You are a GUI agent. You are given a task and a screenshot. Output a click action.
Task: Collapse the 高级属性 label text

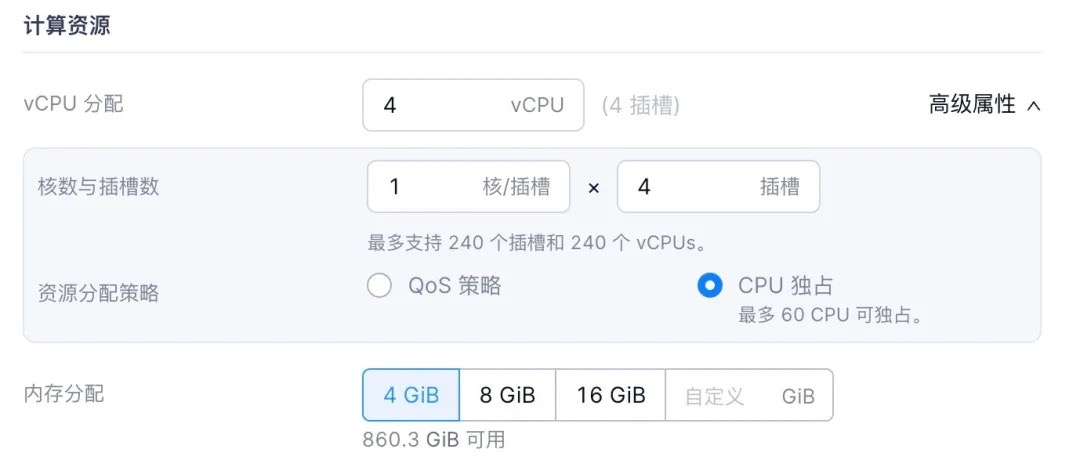tap(971, 104)
